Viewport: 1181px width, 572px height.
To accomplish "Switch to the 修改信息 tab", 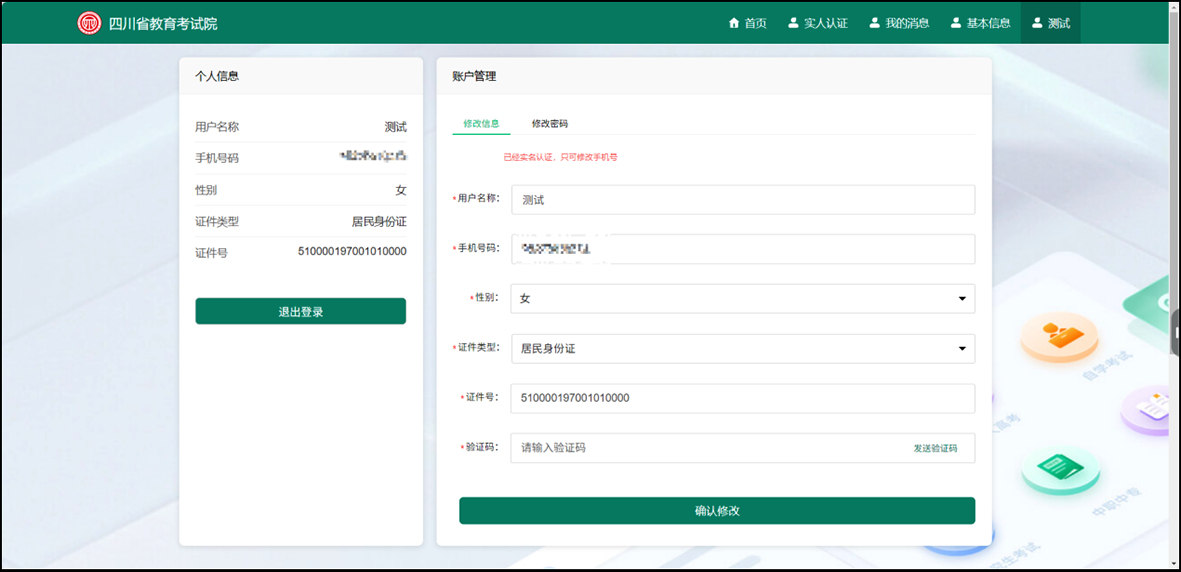I will pyautogui.click(x=481, y=123).
